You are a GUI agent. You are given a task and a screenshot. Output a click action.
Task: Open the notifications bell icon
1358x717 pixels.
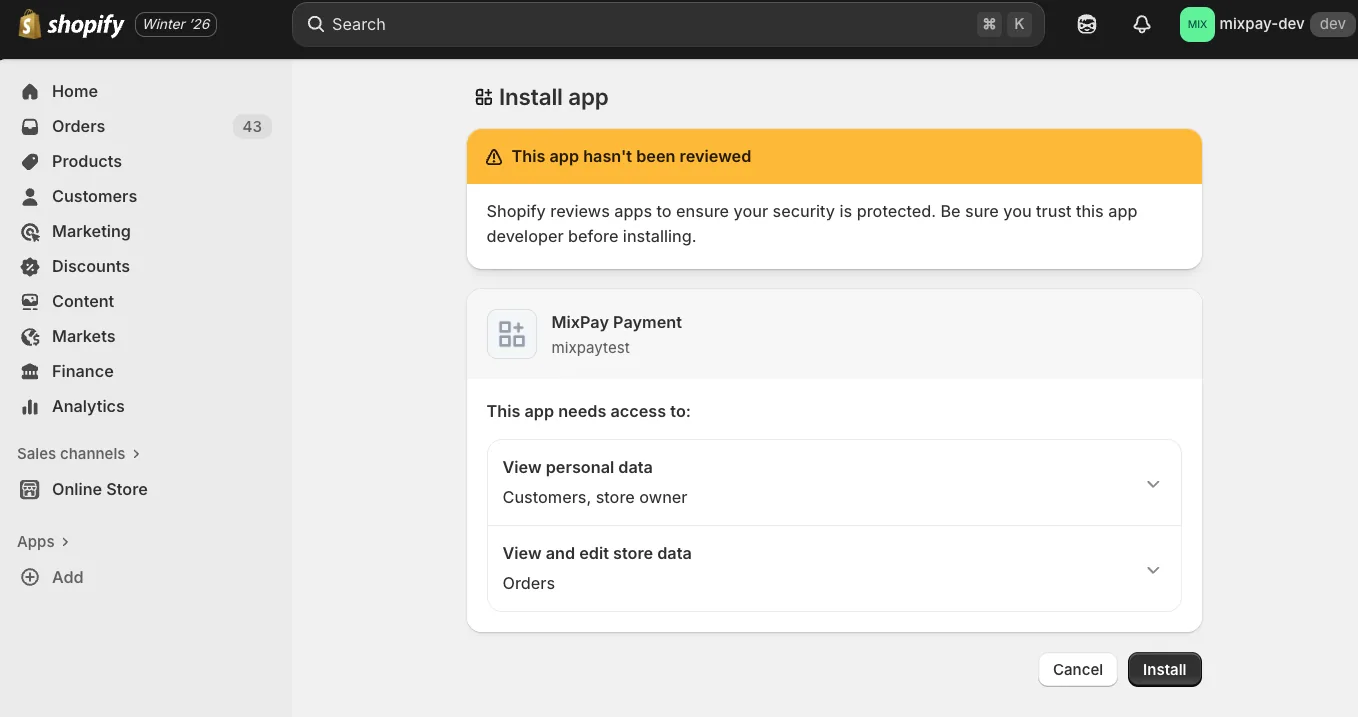(x=1142, y=24)
